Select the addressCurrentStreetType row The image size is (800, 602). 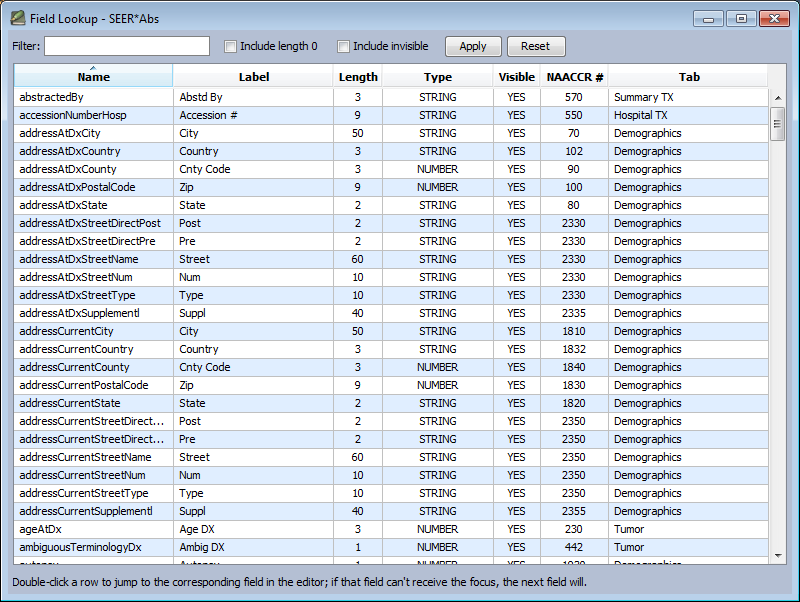[x=391, y=493]
